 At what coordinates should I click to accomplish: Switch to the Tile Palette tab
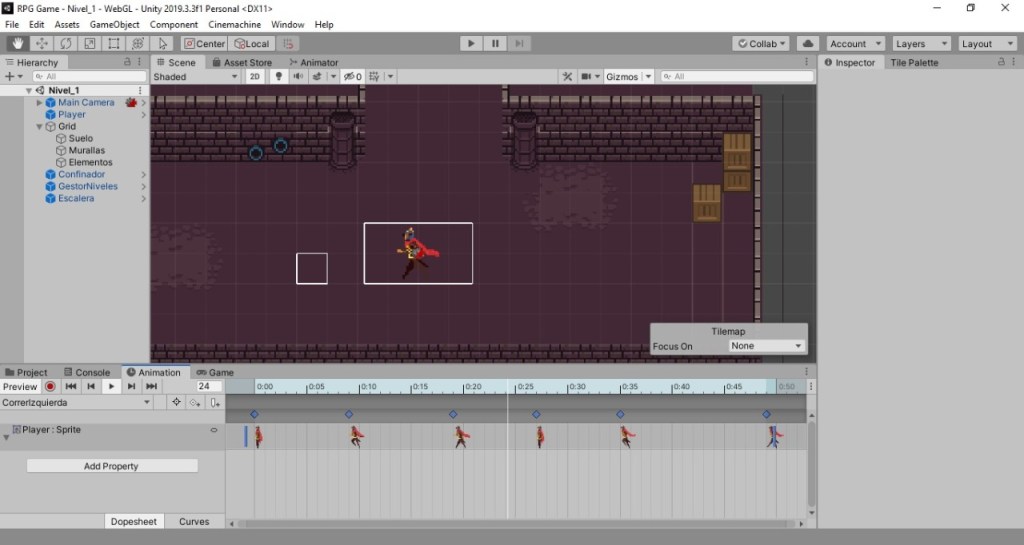[x=914, y=63]
